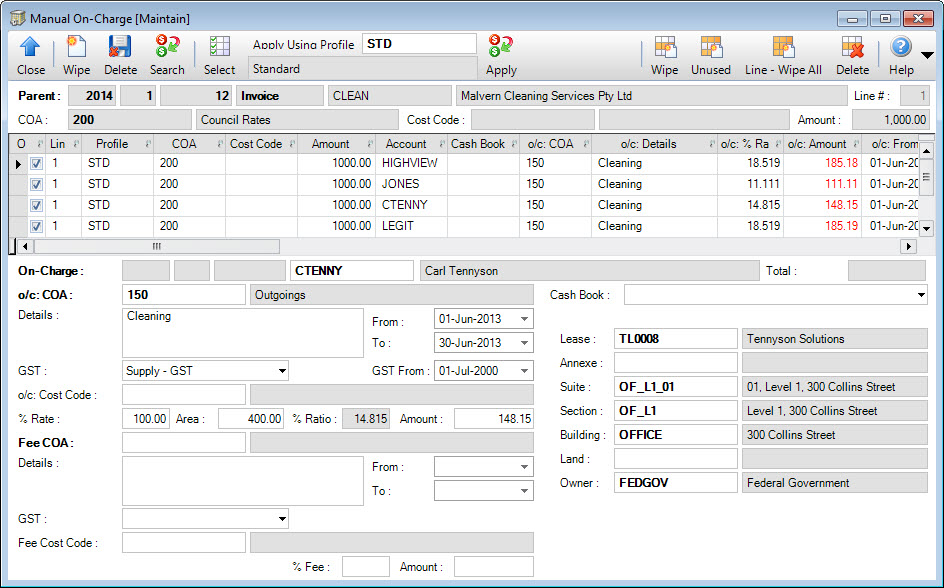Click the Profile column header
Viewport: 944px width, 588px height.
click(117, 144)
